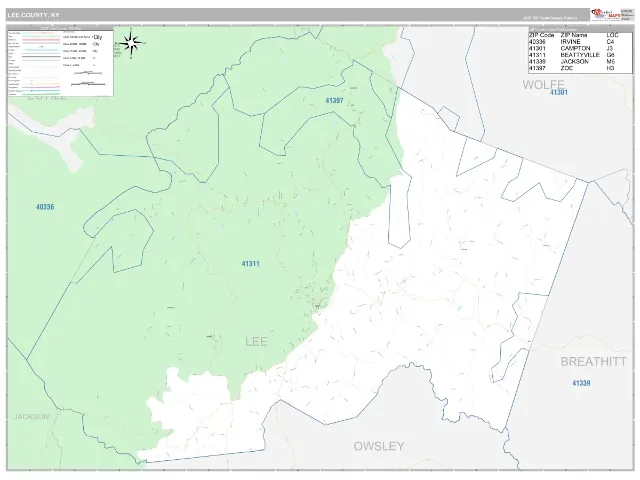Click the JACKSON county label on map
The width and height of the screenshot is (640, 480).
31,417
